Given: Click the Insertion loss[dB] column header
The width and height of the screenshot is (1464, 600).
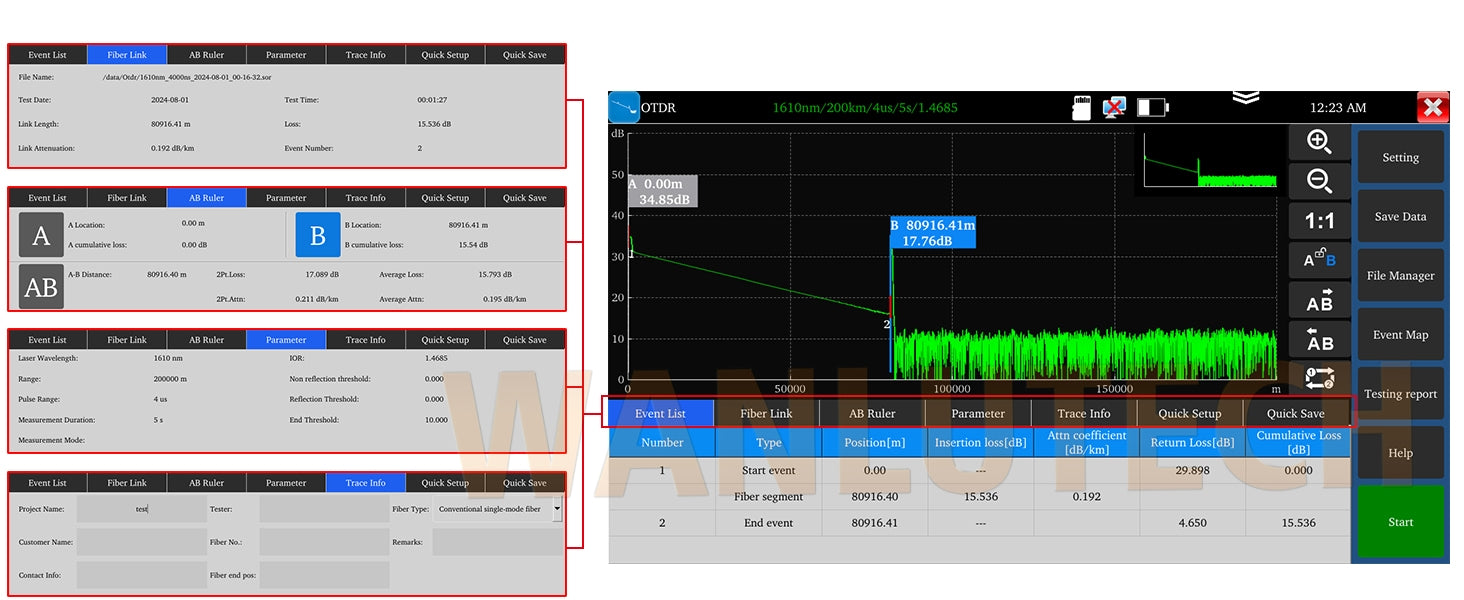Looking at the screenshot, I should click(x=981, y=442).
